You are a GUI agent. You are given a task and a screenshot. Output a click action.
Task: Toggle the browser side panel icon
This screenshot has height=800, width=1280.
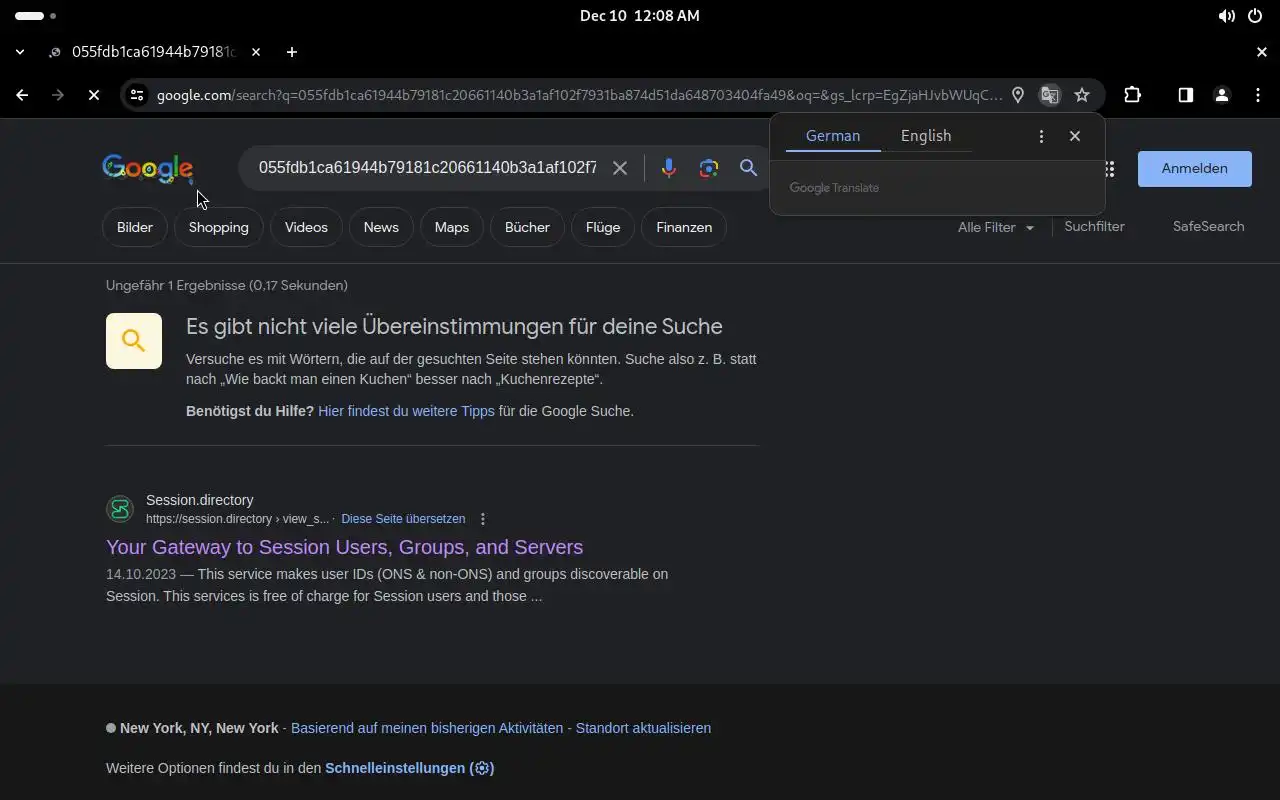pos(1185,95)
